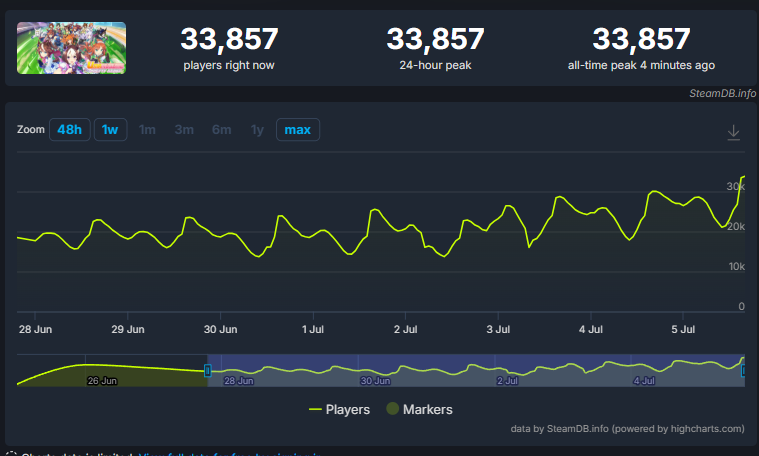
Task: Select the 3m zoom range
Action: point(184,130)
